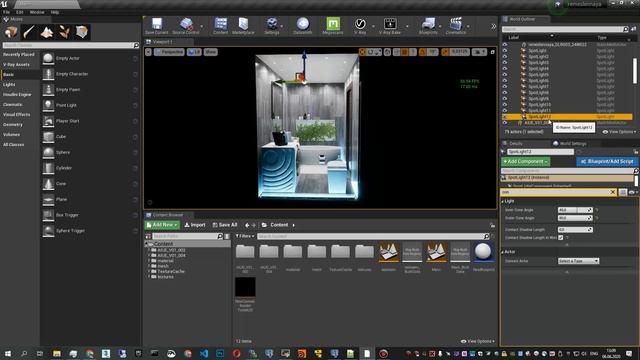Viewport: 640px width, 360px height.
Task: Adjust the Outer Cone Angle value slider
Action: click(x=575, y=218)
